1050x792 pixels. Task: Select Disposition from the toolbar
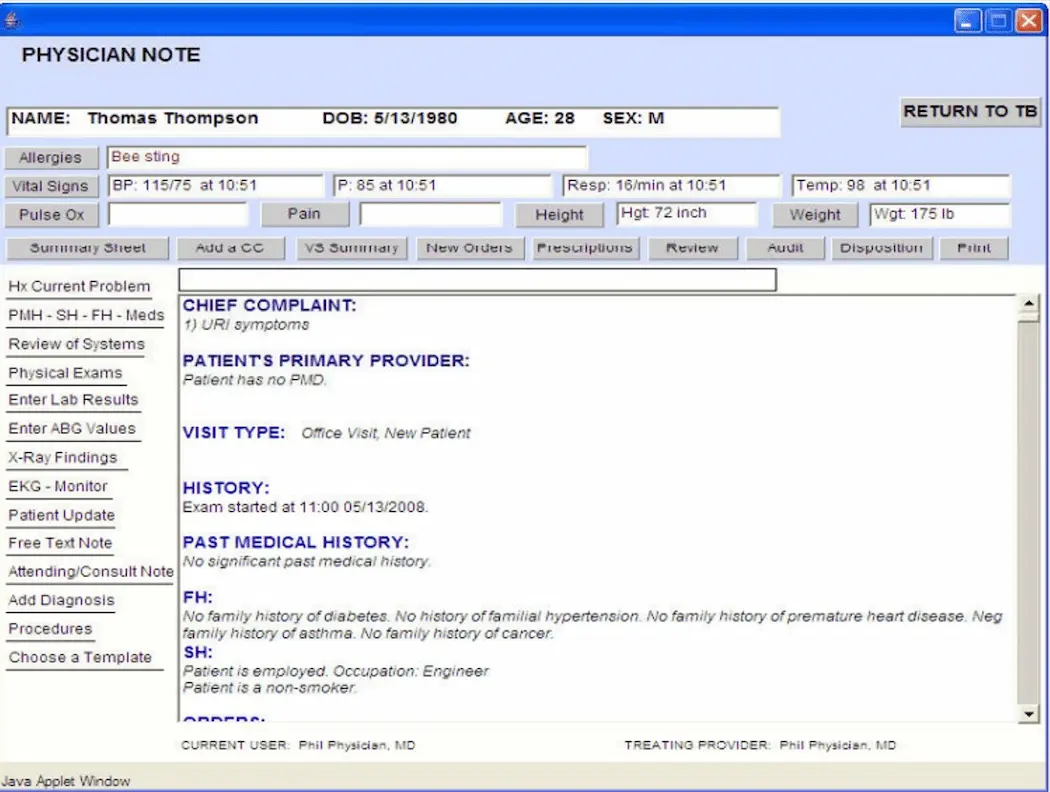pos(882,248)
